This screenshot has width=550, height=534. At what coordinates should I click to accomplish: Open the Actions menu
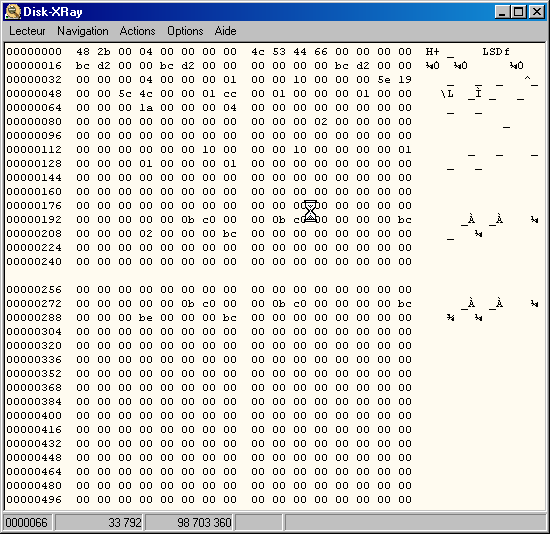click(x=138, y=31)
